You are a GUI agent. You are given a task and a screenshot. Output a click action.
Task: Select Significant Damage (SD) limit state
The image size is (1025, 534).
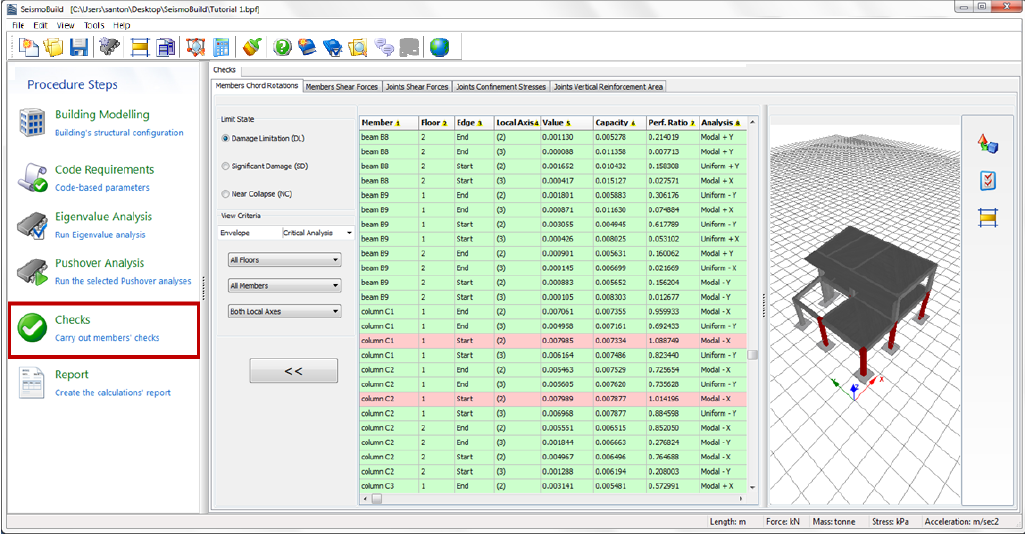(x=225, y=166)
